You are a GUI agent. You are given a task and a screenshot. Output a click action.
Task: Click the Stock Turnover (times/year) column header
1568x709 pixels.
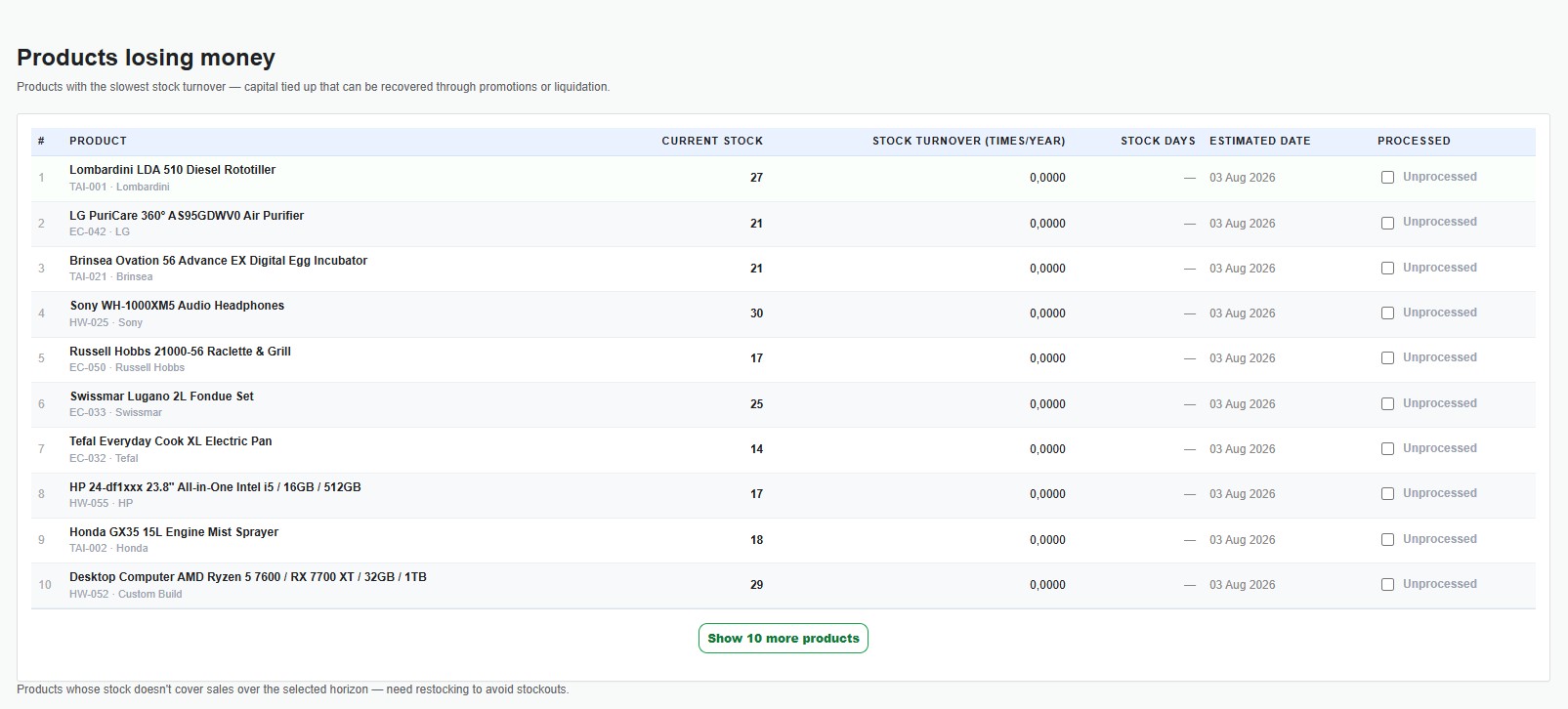coord(968,141)
